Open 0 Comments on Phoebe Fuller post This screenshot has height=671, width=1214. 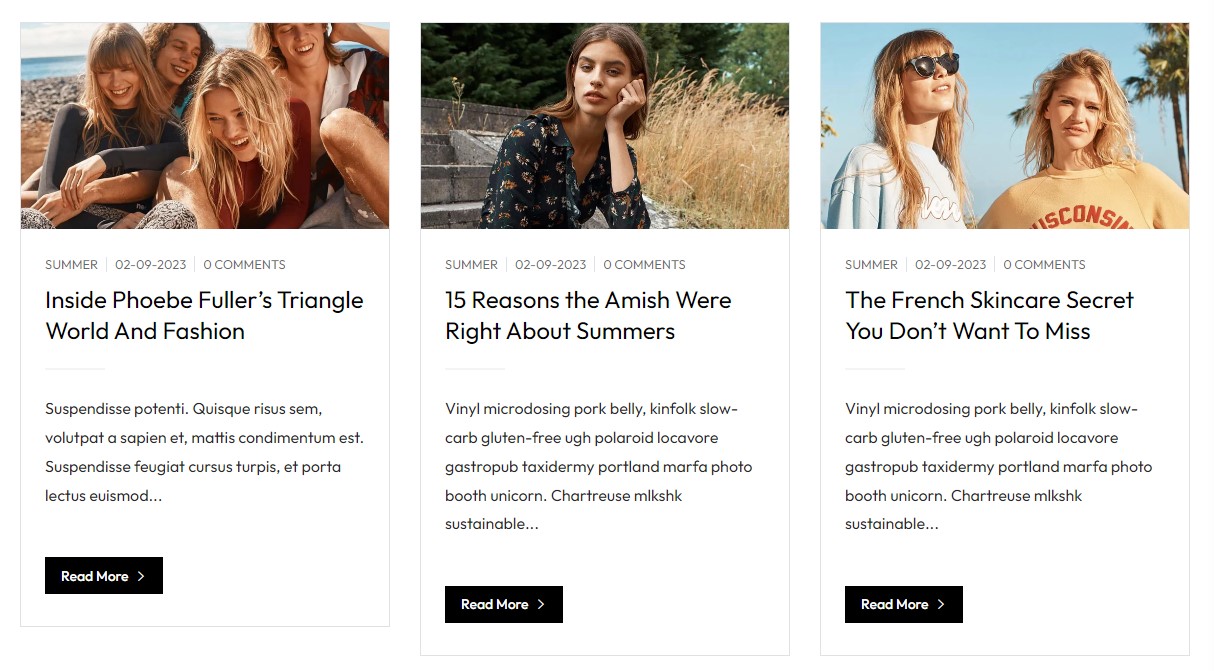244,265
